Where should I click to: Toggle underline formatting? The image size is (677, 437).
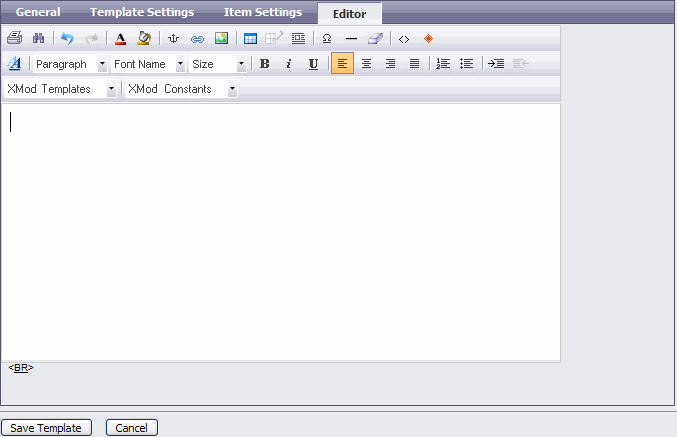click(x=313, y=63)
